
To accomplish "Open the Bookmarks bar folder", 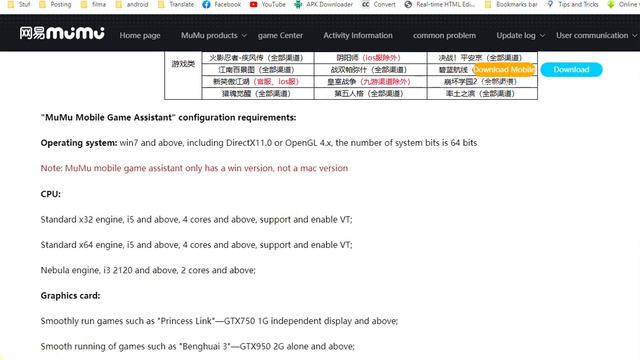I will [x=511, y=4].
